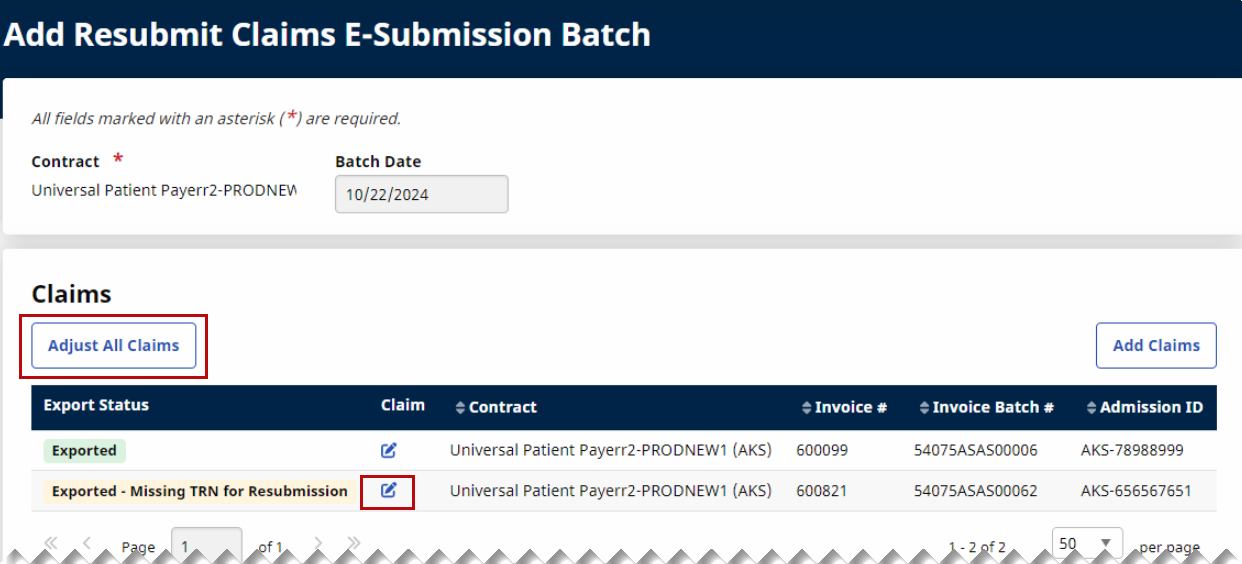Go to previous page of claims
Screen dimensions: 1242x564
(87, 543)
